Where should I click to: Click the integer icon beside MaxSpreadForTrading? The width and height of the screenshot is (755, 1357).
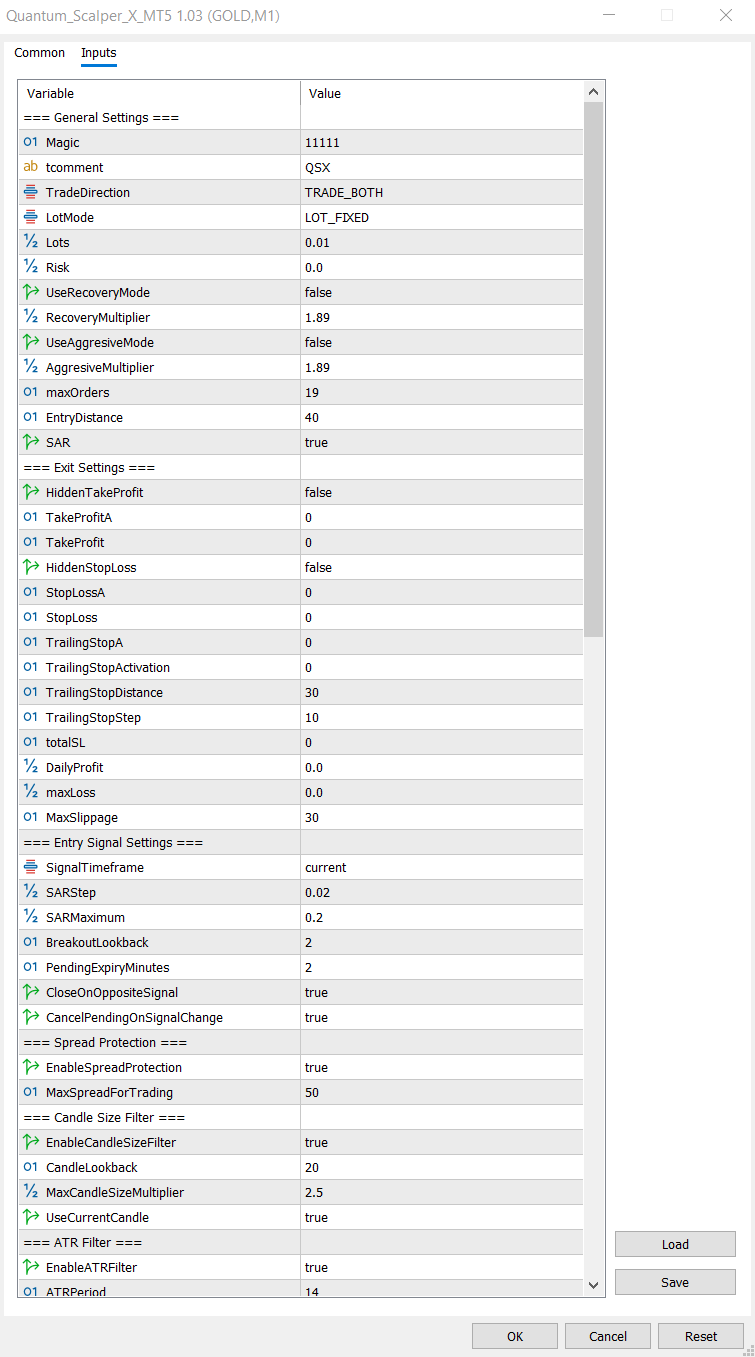pyautogui.click(x=30, y=1093)
